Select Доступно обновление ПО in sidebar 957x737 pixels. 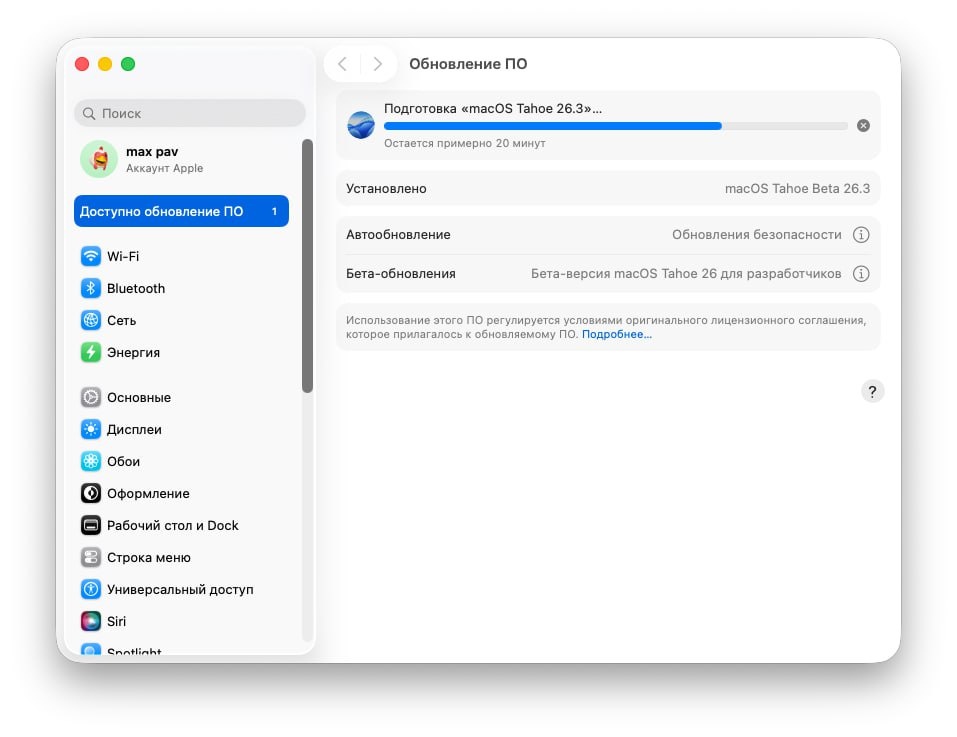(x=181, y=211)
